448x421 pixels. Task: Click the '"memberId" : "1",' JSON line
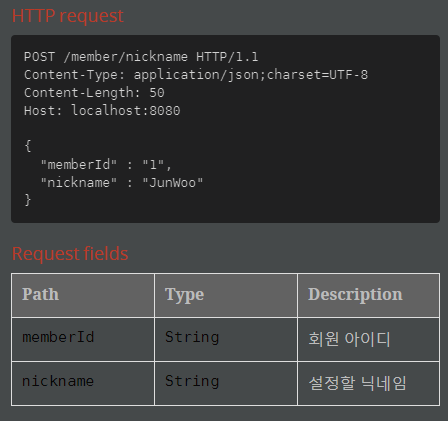pyautogui.click(x=106, y=165)
